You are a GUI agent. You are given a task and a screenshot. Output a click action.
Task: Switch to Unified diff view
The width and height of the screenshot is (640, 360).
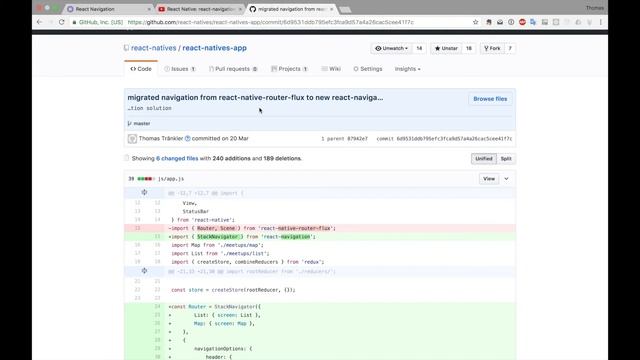pyautogui.click(x=484, y=158)
